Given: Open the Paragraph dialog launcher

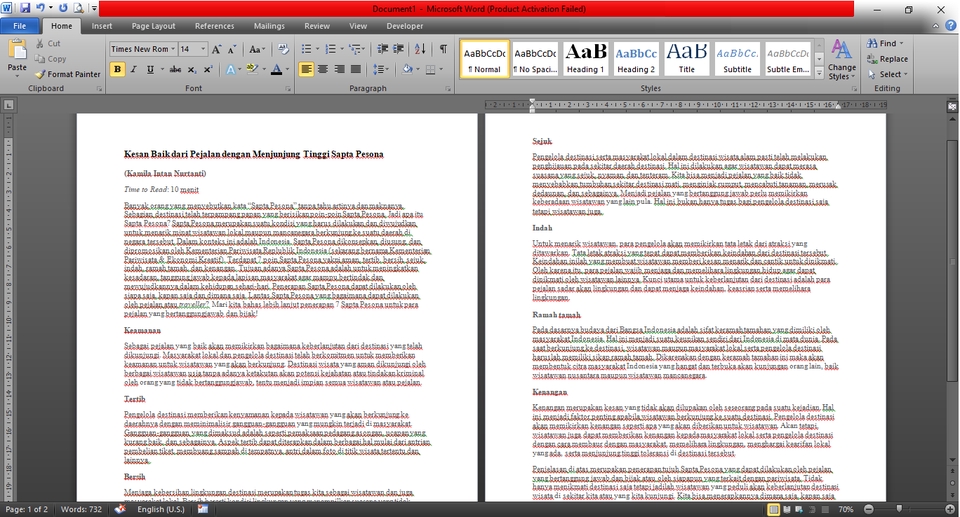Looking at the screenshot, I should 448,89.
